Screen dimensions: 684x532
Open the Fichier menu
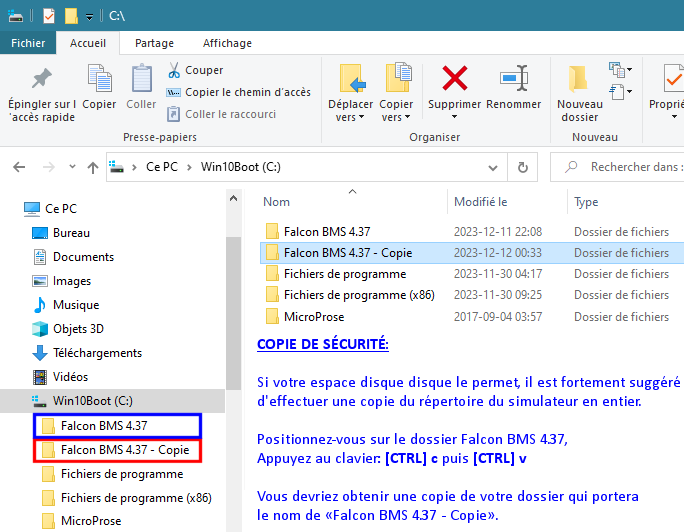27,43
